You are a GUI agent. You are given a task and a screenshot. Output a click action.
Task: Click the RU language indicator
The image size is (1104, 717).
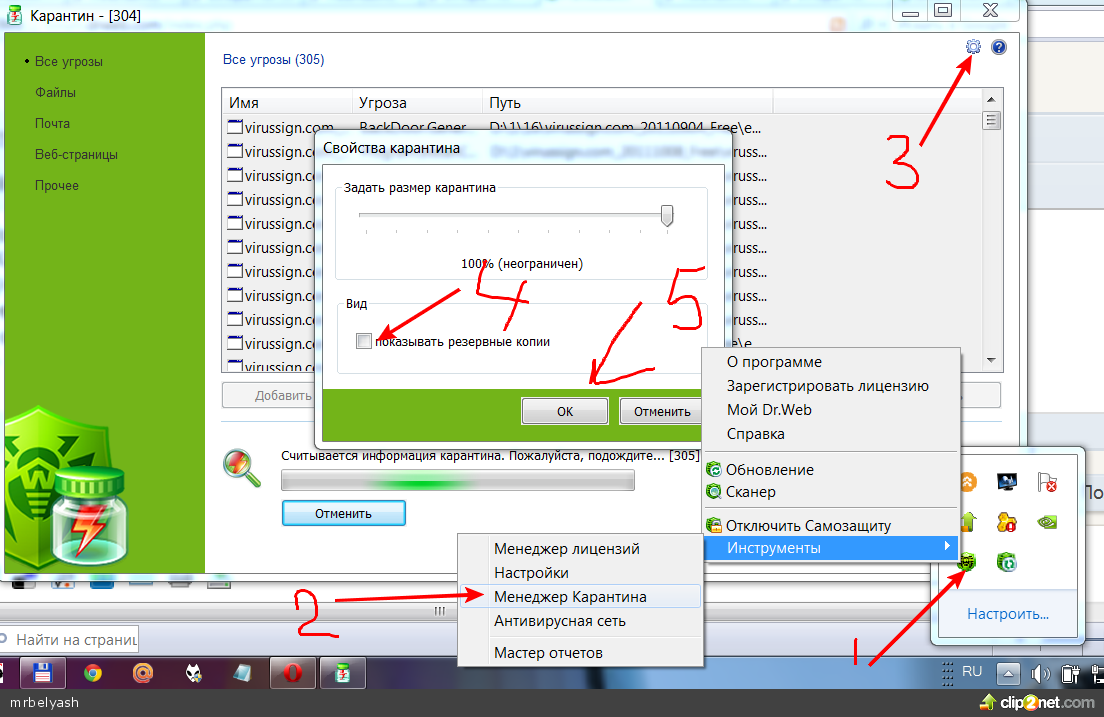pos(972,672)
